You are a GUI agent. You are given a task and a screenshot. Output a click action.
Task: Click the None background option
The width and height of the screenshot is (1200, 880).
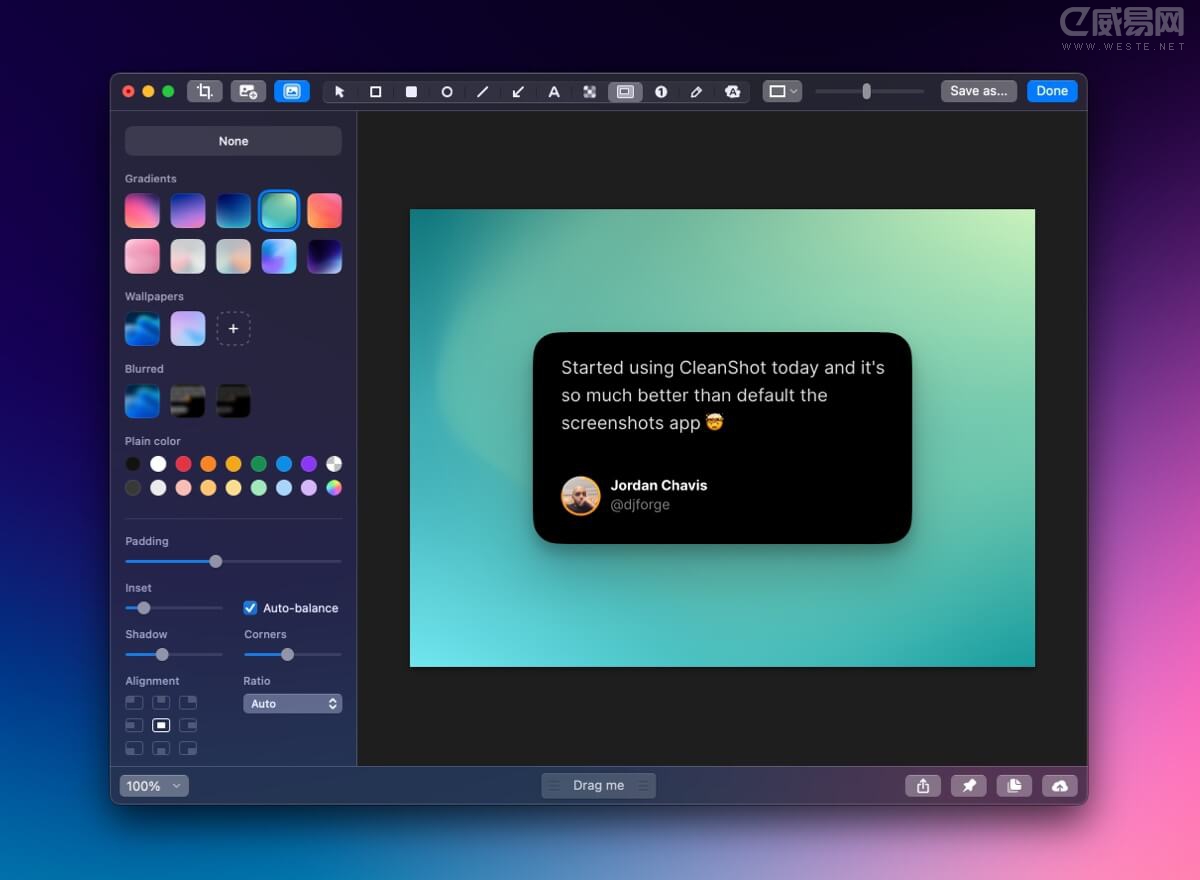tap(233, 141)
